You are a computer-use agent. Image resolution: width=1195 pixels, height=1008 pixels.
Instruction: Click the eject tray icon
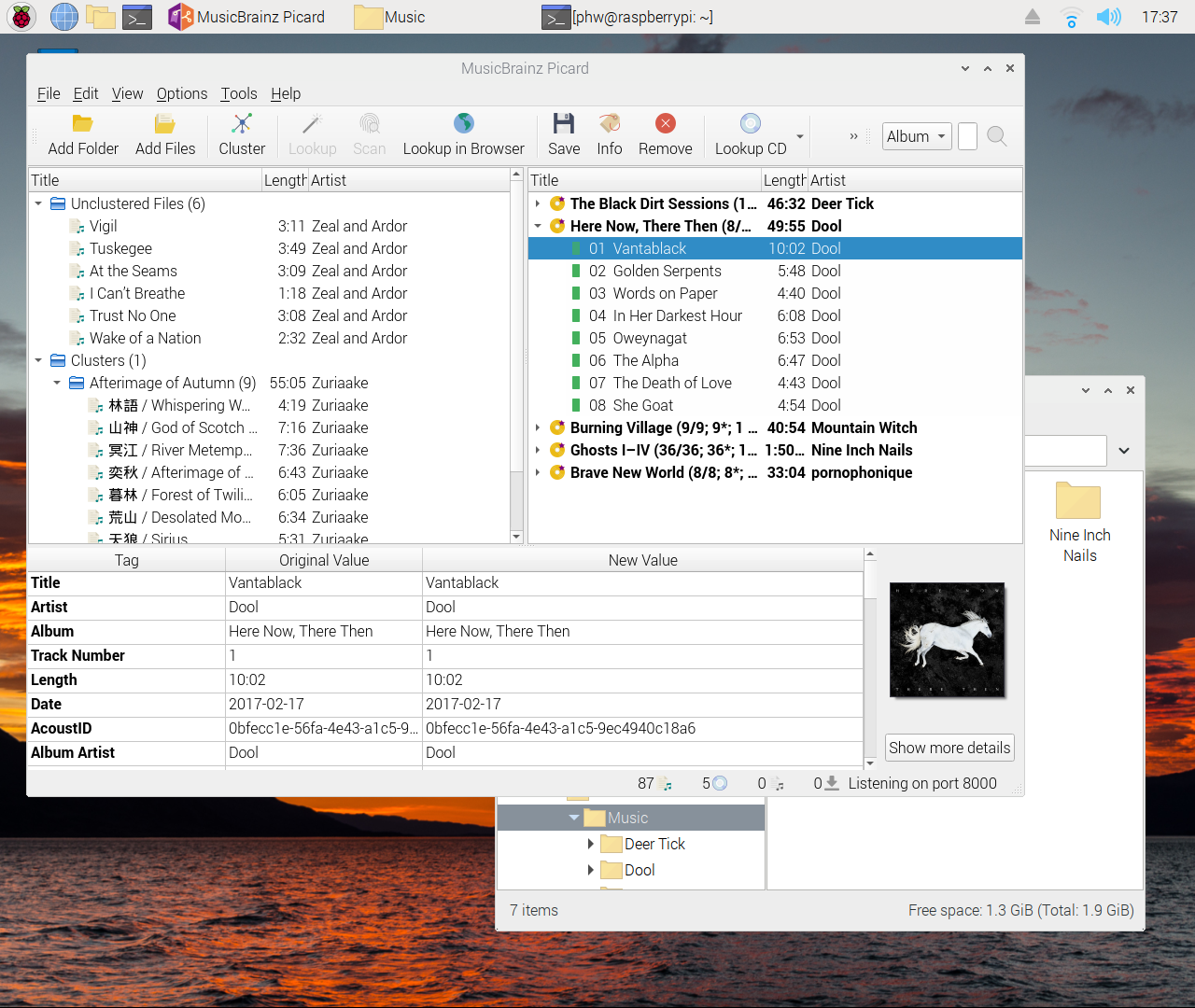click(x=1032, y=17)
